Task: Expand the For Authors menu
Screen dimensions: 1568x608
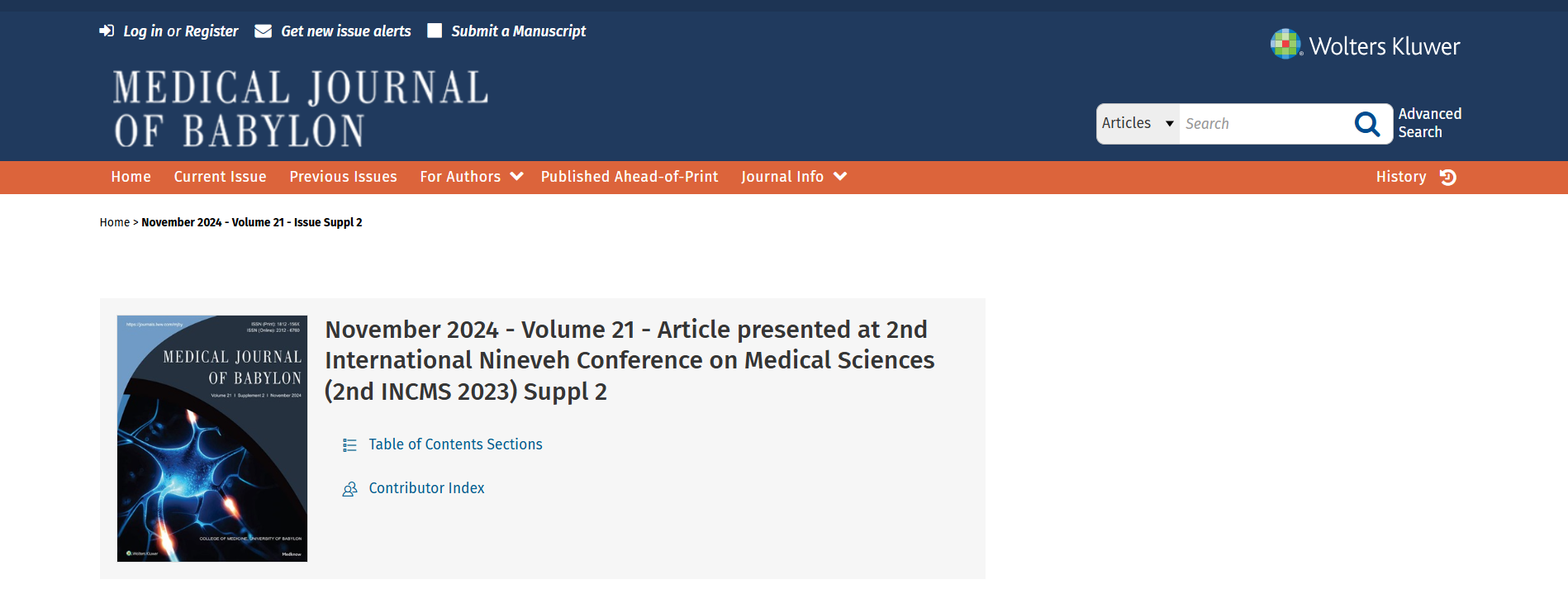Action: 471,177
